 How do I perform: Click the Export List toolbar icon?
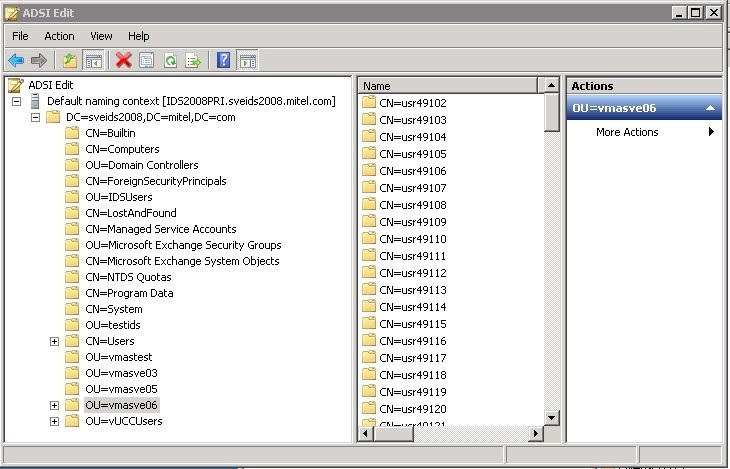click(193, 61)
